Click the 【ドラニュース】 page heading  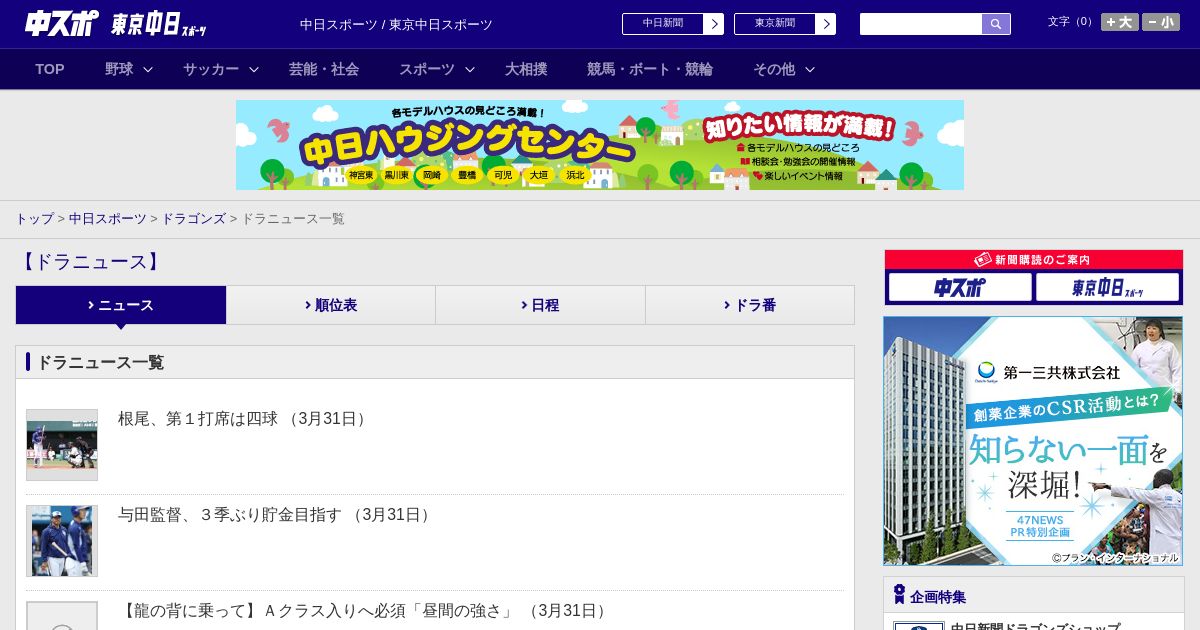click(x=90, y=262)
